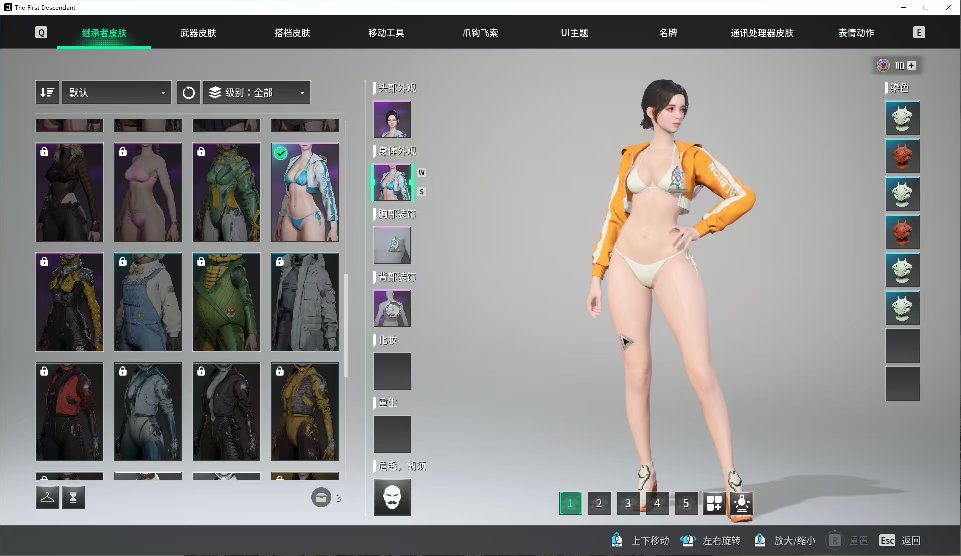This screenshot has height=556, width=961.
Task: Open the add preset grid icon
Action: click(714, 503)
